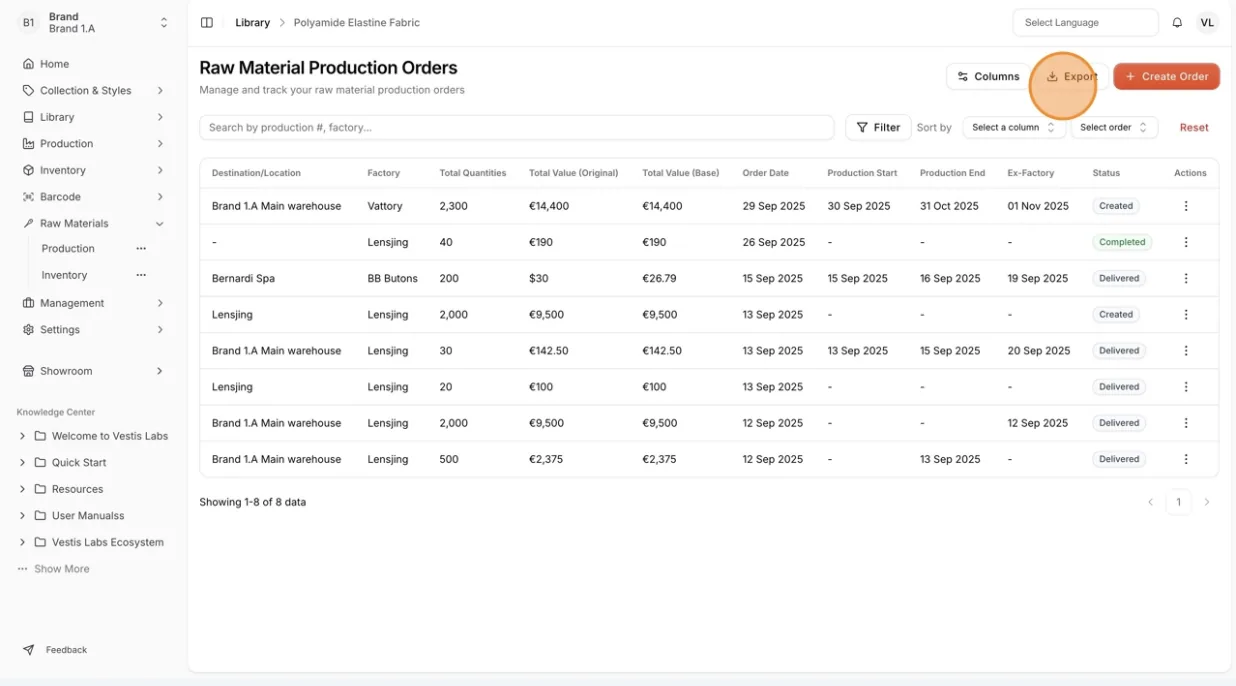Open actions menu for Vattory order row
1236x686 pixels.
1186,206
